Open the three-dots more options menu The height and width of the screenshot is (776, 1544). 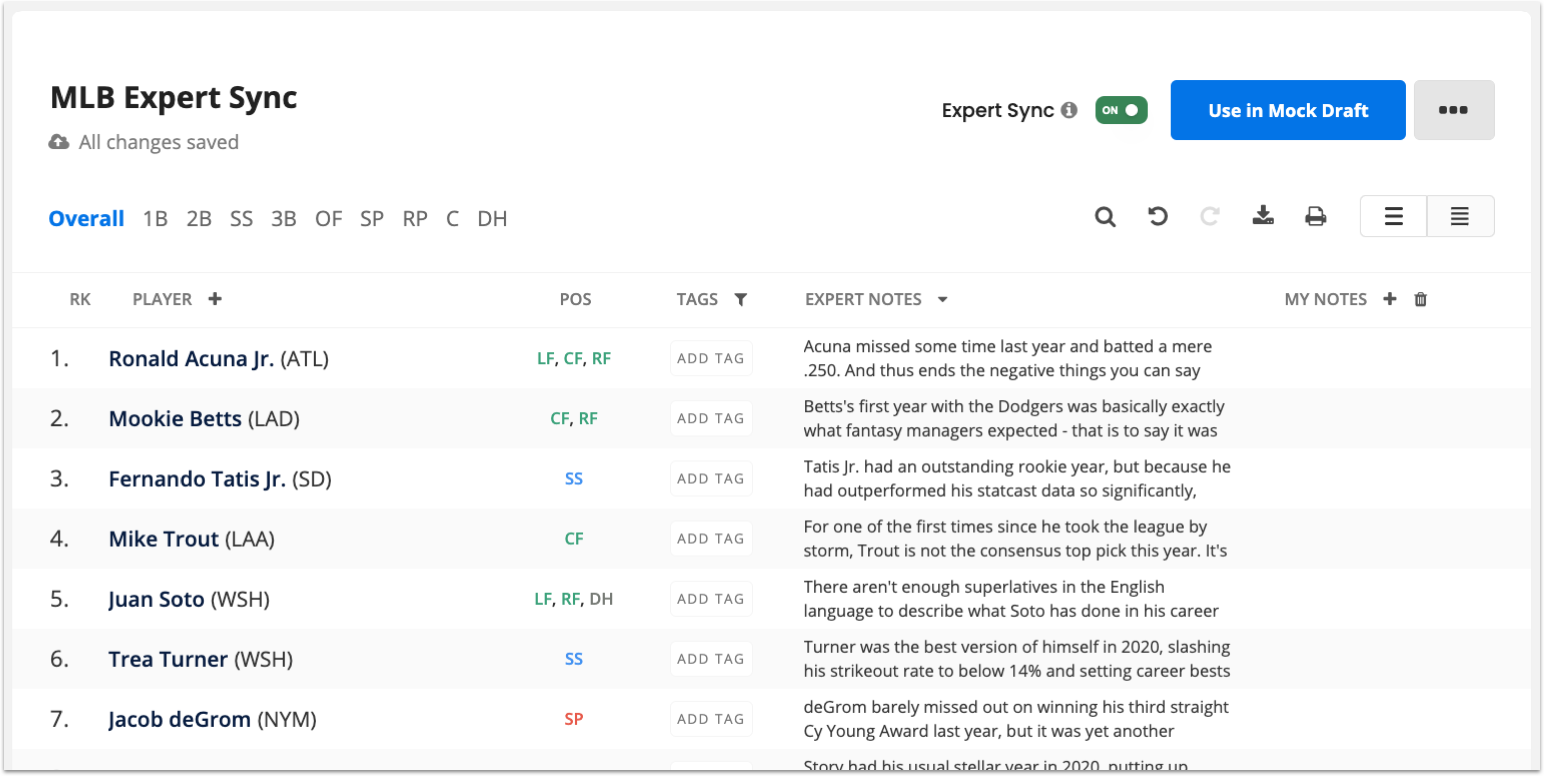click(x=1453, y=110)
